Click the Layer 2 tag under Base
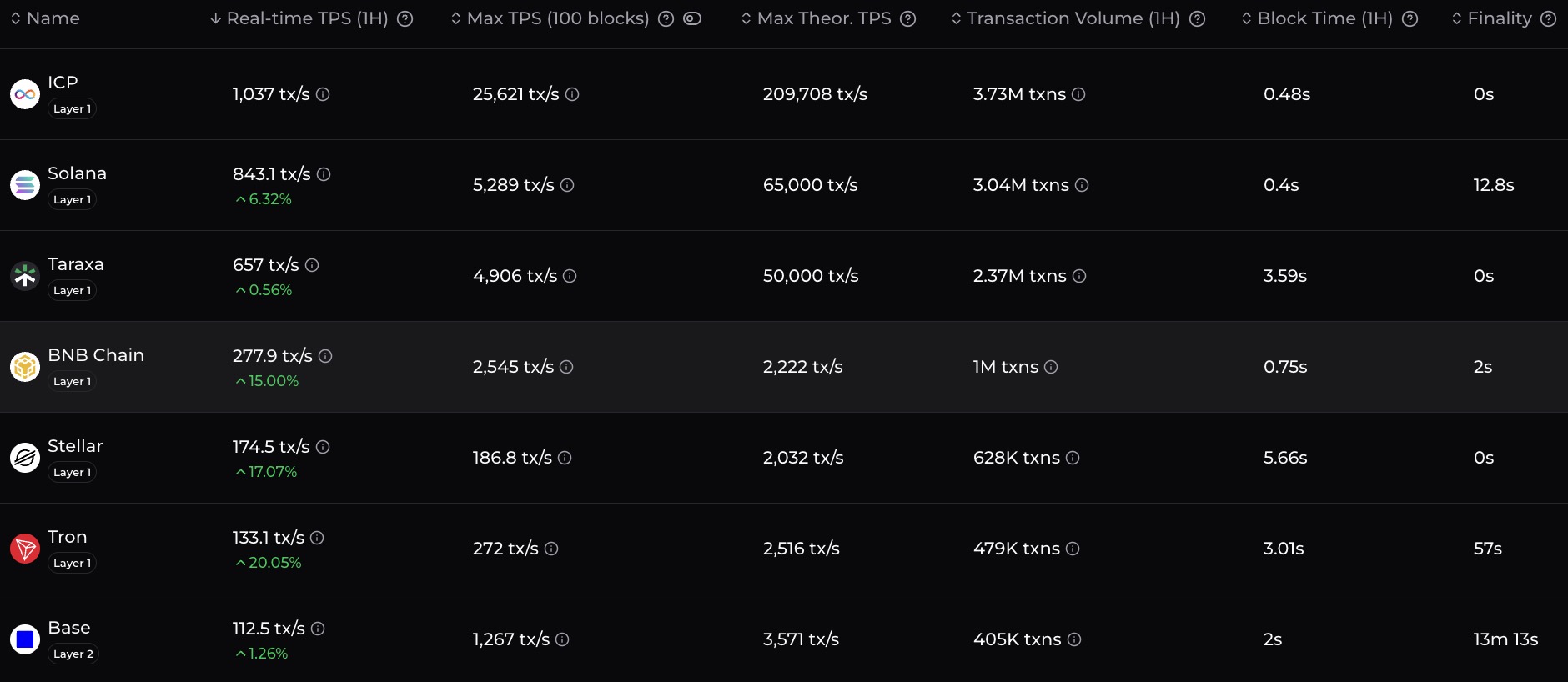The width and height of the screenshot is (1568, 682). (x=73, y=654)
